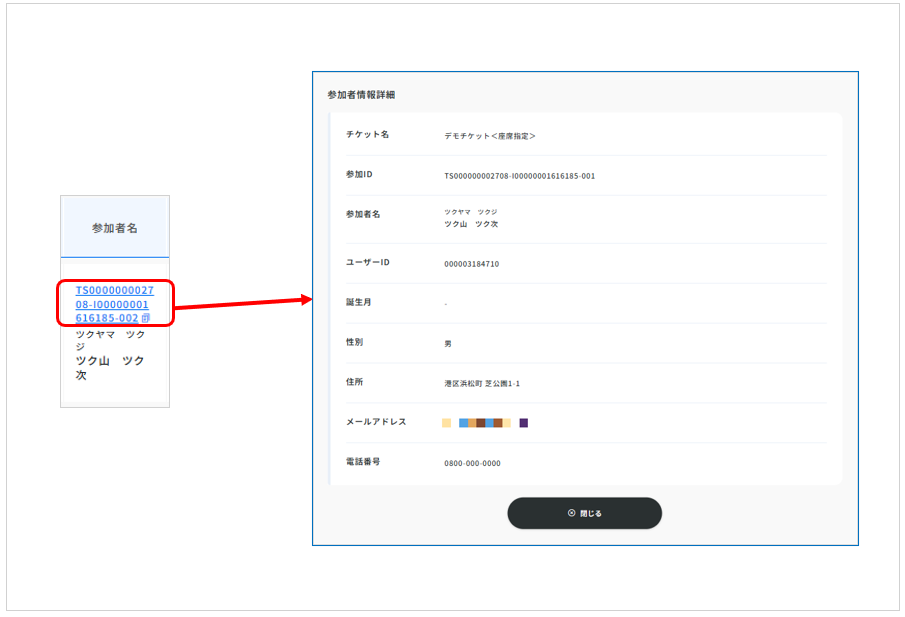
Task: Click the 電話番号 field label
Action: tap(363, 462)
